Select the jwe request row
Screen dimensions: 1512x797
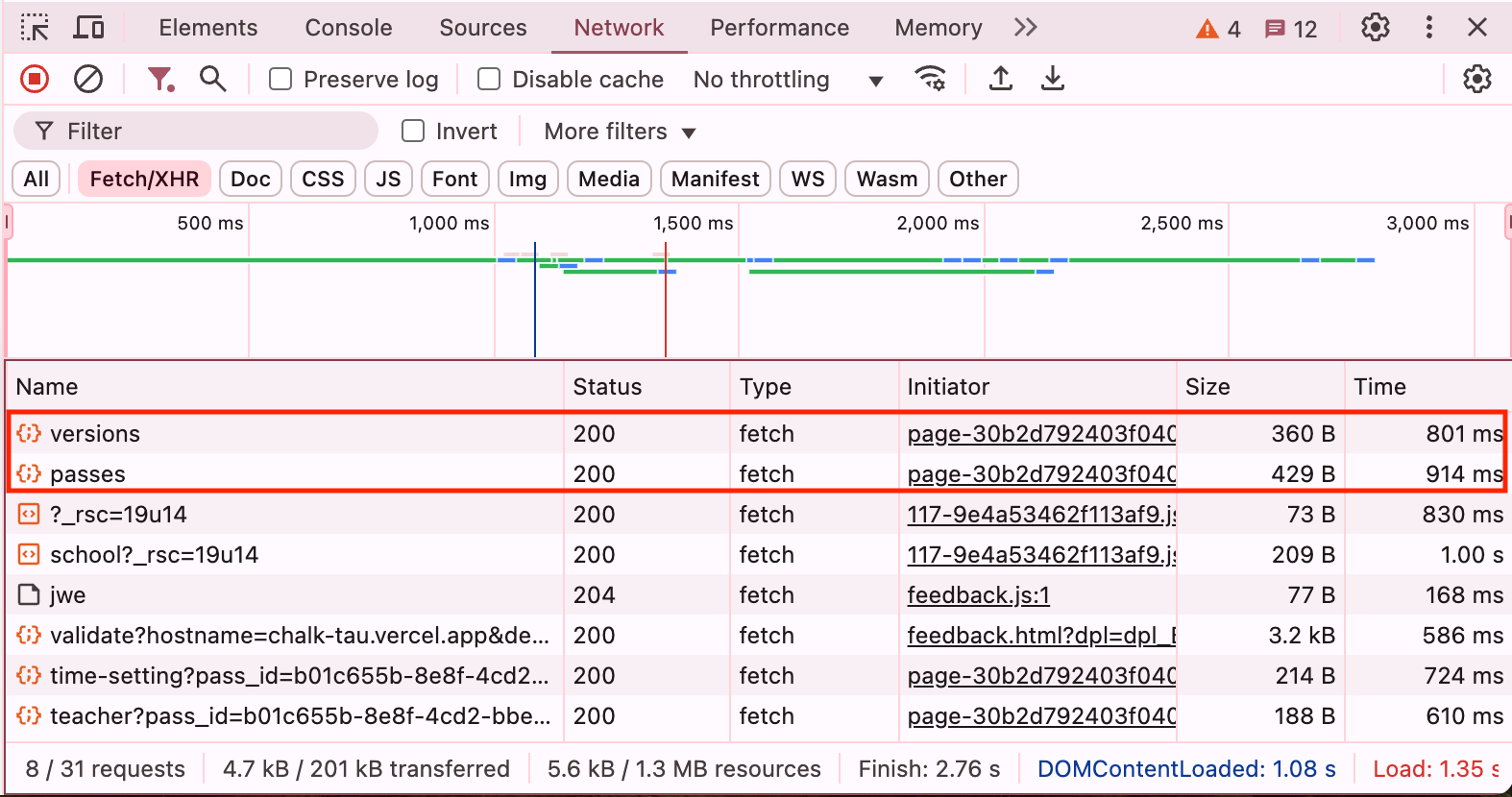coord(757,595)
